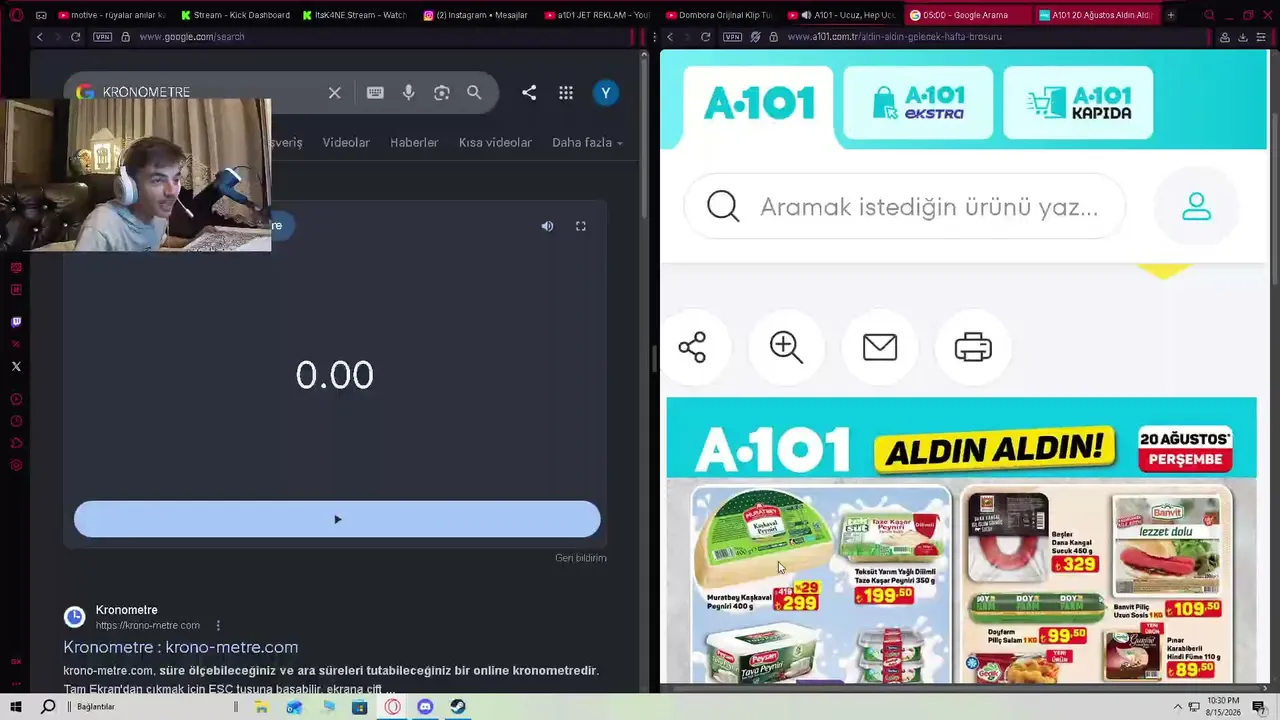1280x720 pixels.
Task: Open the Kronometre : krono-metre.com result
Action: click(181, 647)
